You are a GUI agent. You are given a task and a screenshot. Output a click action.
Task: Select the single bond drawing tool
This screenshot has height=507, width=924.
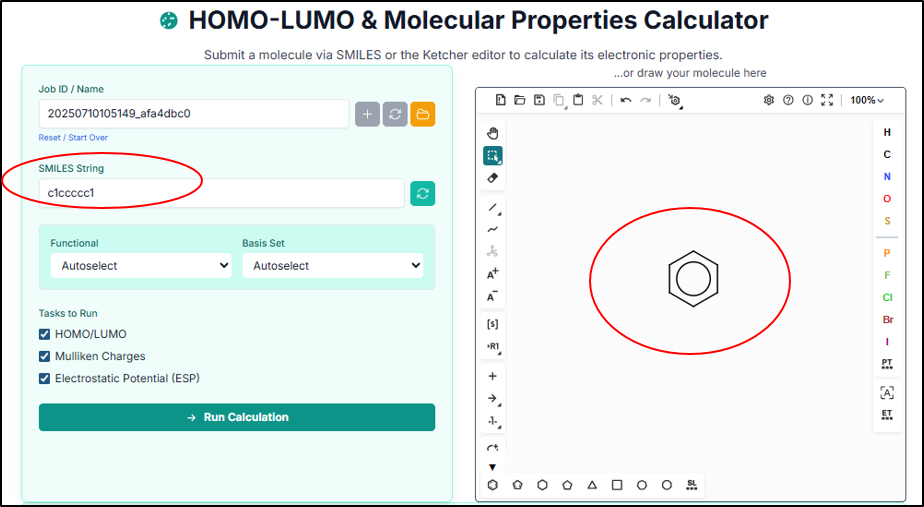point(492,208)
